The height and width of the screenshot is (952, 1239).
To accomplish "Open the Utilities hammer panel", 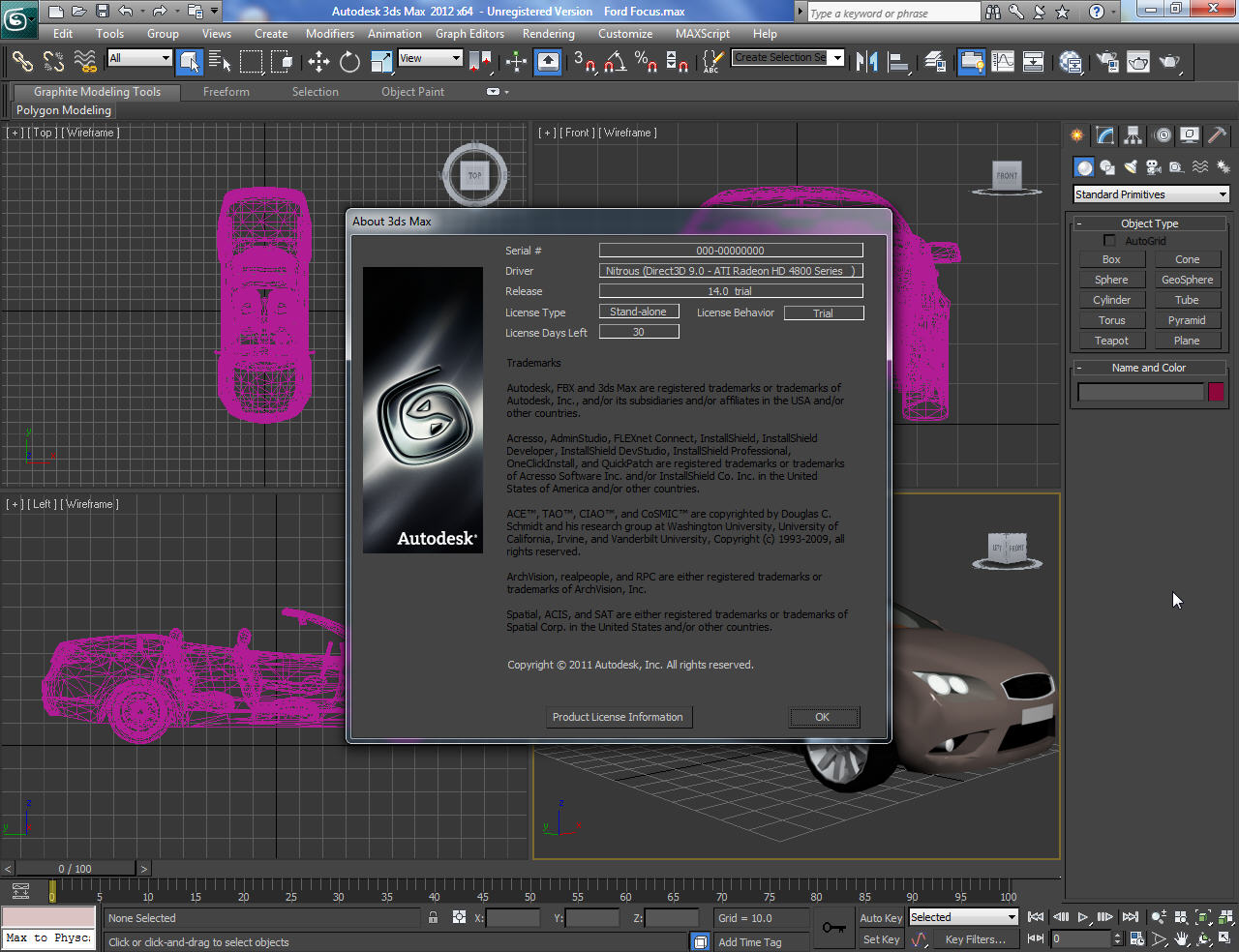I will 1218,135.
